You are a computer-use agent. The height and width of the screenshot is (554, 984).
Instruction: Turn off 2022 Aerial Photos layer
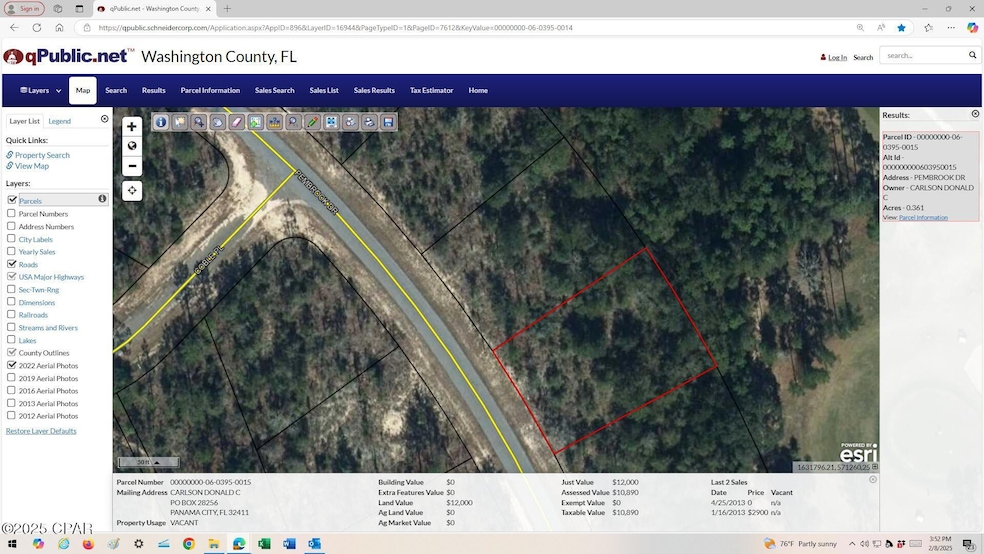click(11, 365)
